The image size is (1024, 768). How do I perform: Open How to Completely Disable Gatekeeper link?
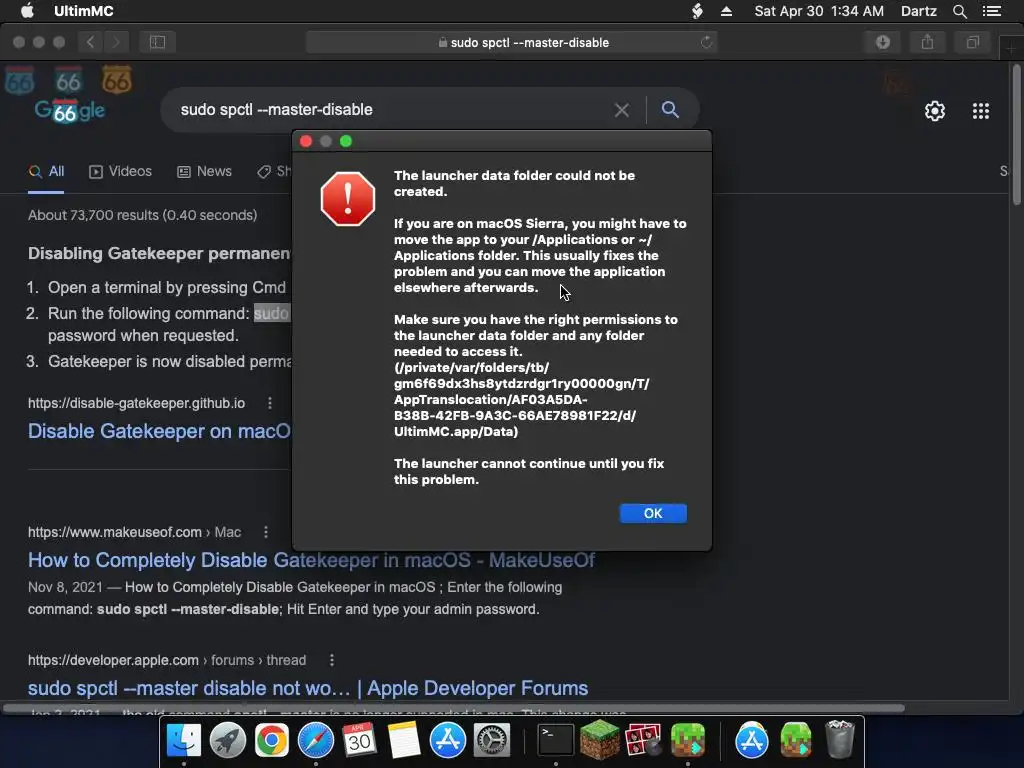tap(312, 560)
